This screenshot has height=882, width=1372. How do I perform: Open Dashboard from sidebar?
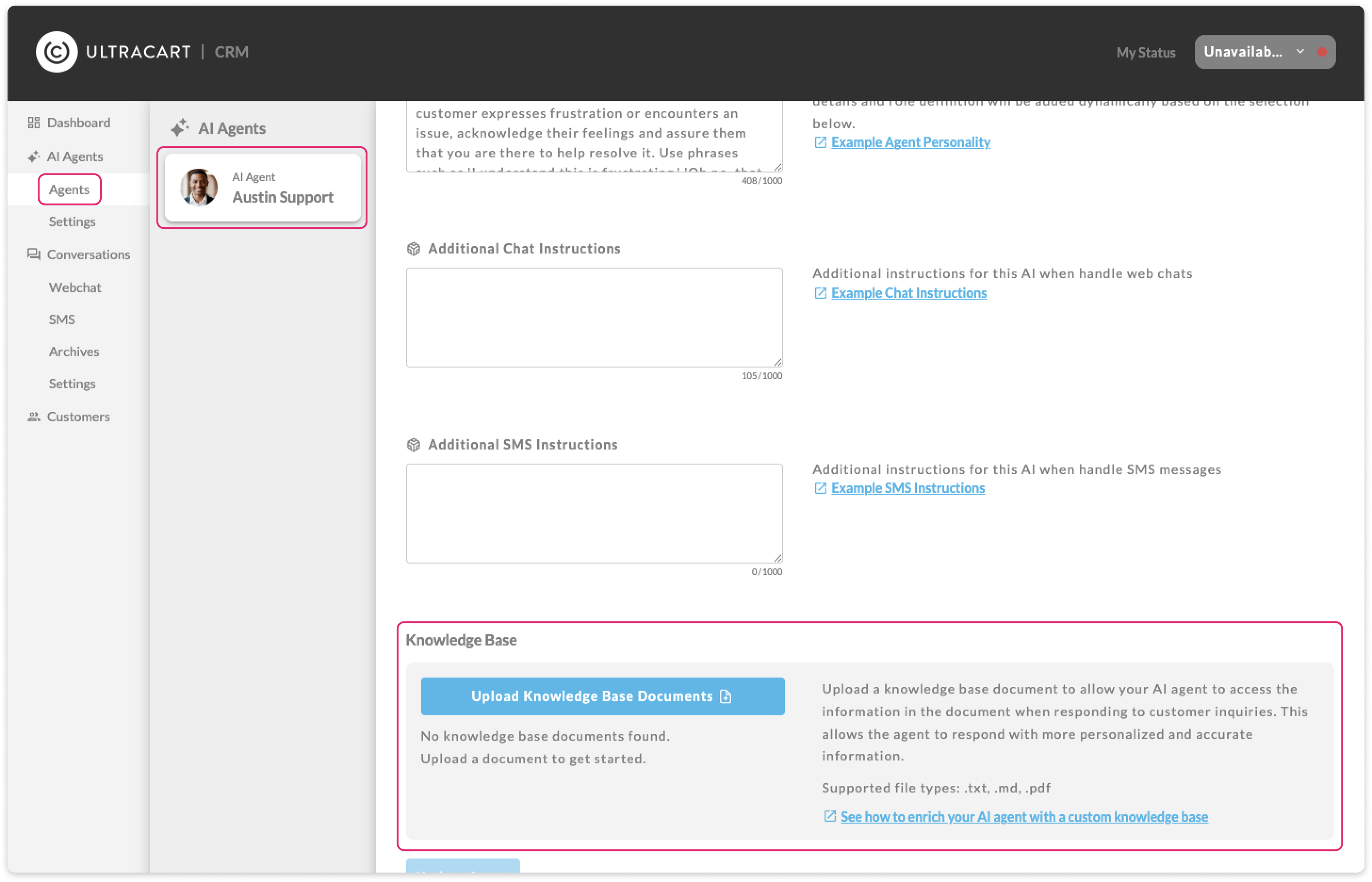[79, 122]
